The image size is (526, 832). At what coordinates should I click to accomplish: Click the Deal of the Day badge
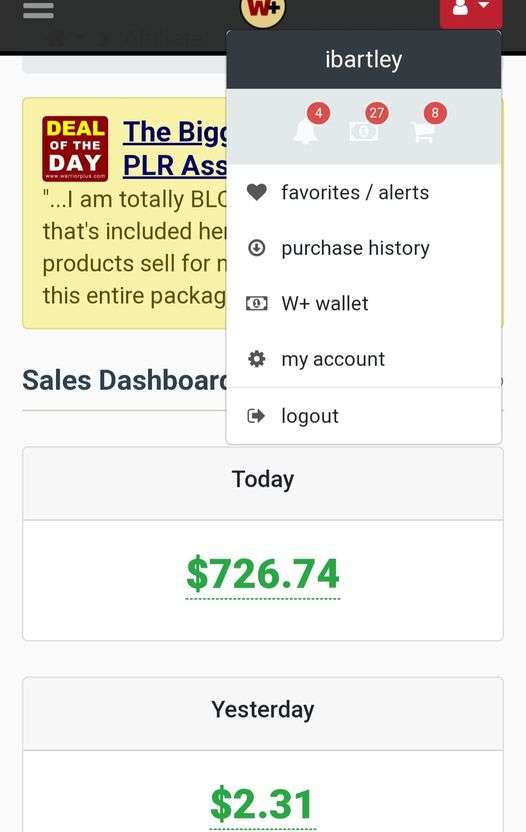click(75, 149)
